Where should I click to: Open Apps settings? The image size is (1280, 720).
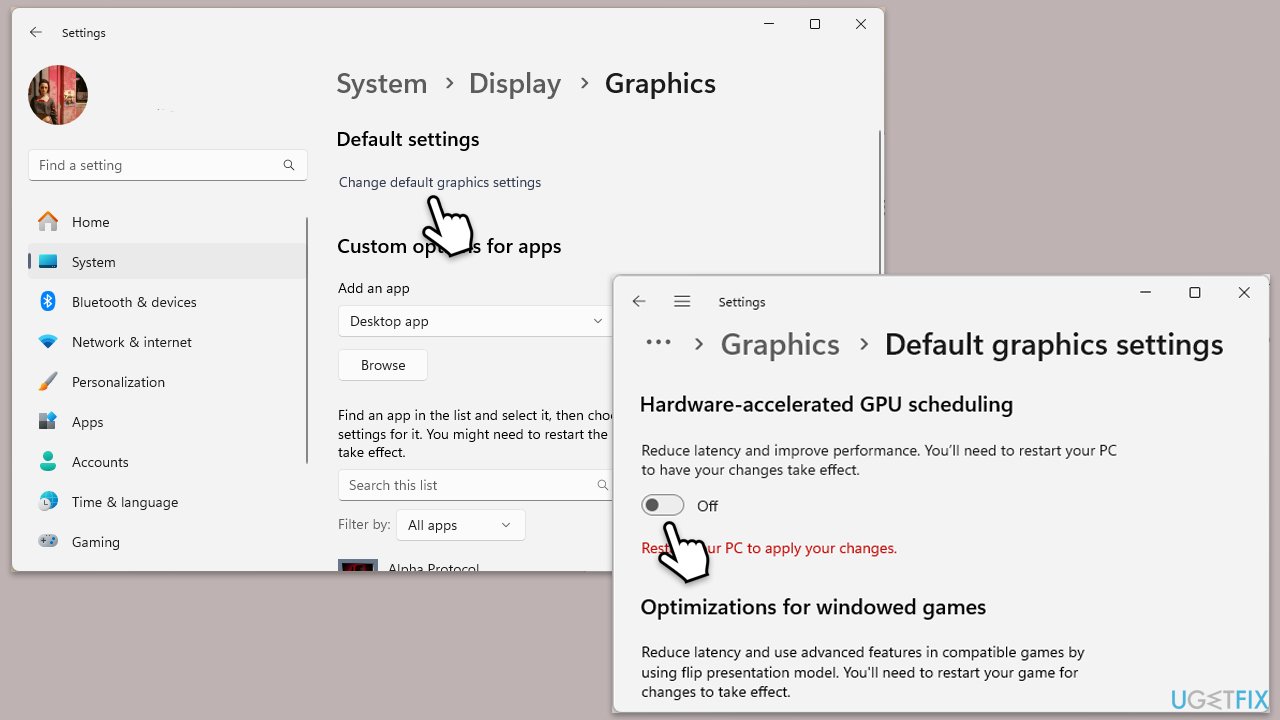(x=168, y=422)
